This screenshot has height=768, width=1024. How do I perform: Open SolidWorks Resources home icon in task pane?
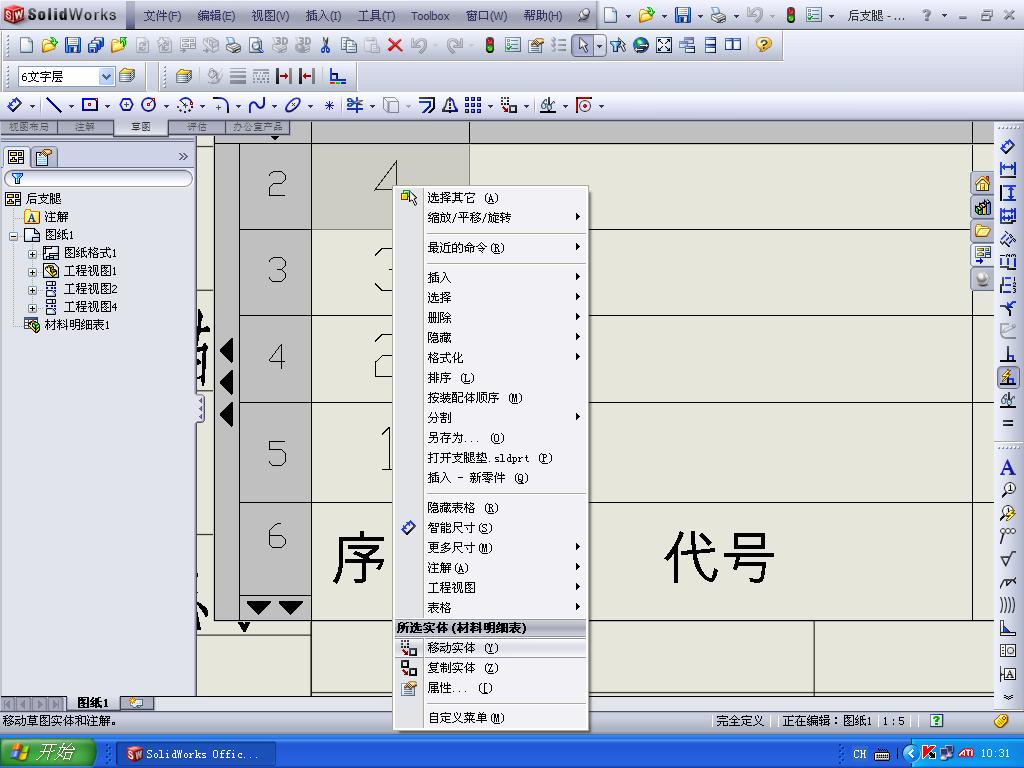tap(982, 184)
